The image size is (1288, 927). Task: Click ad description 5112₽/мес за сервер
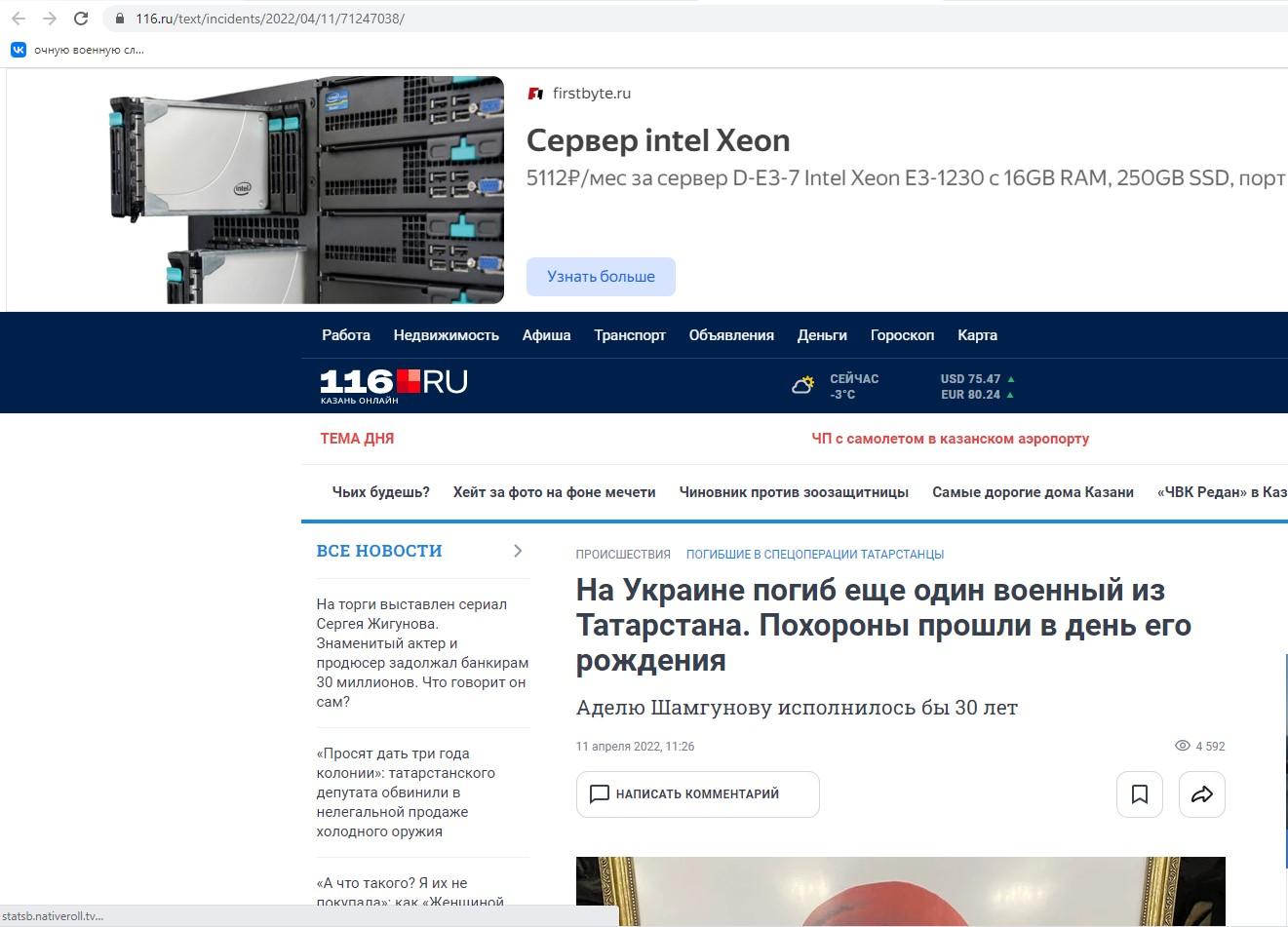[x=906, y=178]
